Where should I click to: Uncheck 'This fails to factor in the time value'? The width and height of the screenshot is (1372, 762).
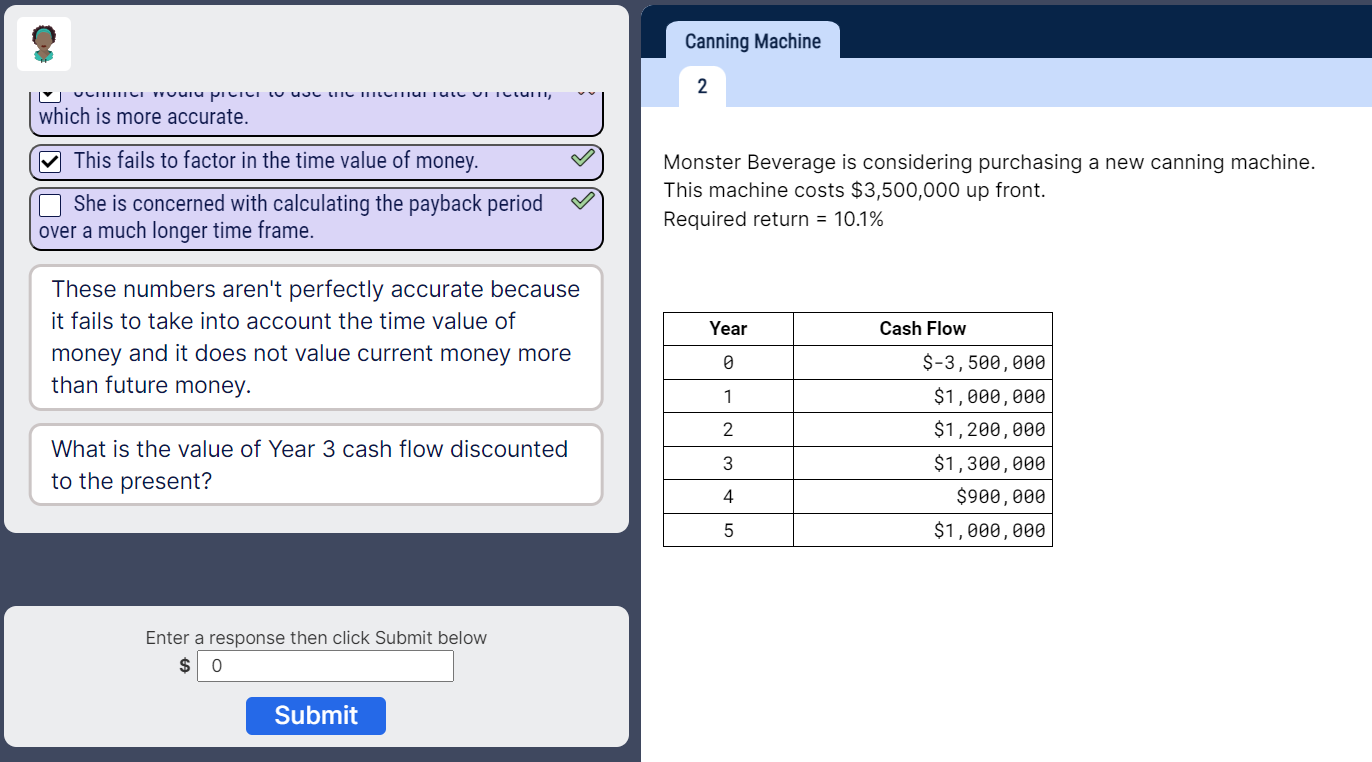(x=48, y=161)
